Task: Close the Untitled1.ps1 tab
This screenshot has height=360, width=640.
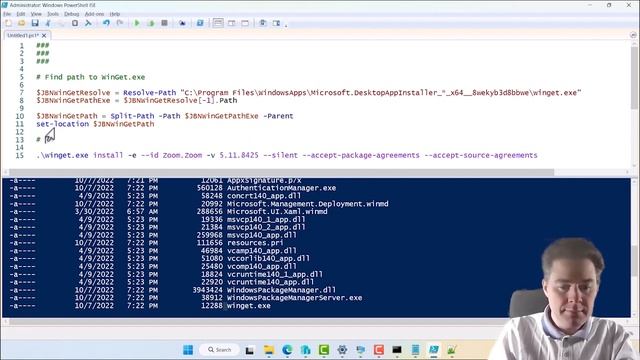Action: (x=44, y=36)
